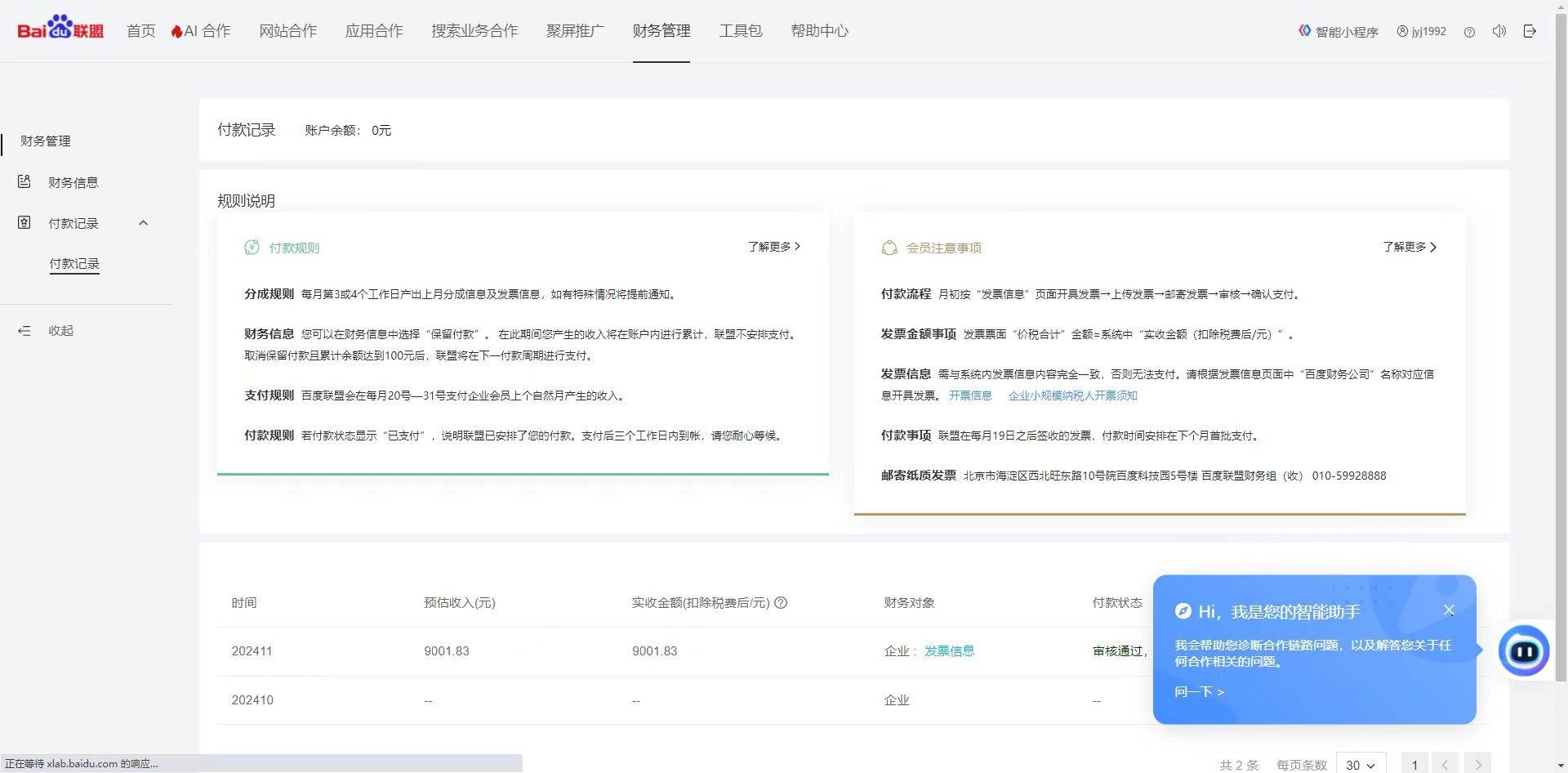Open the help question-mark icon in header

point(1469,31)
